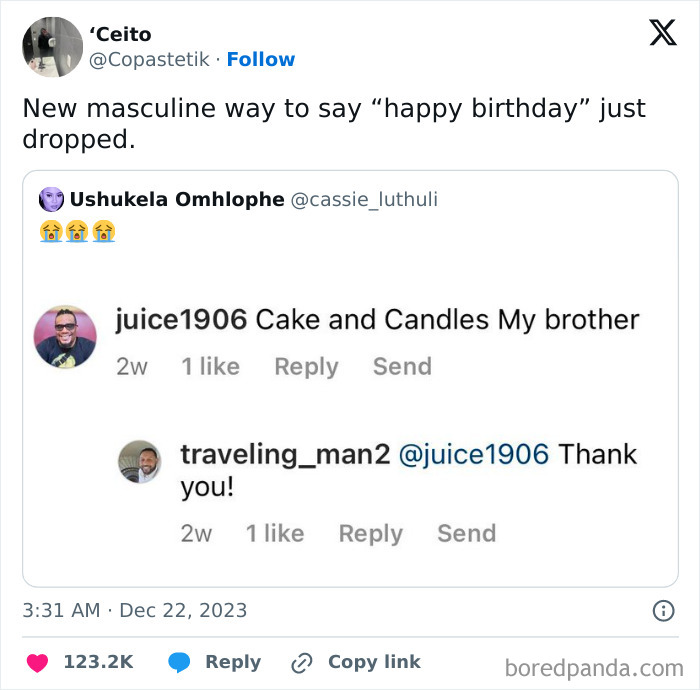Open traveling_man2's profile picture
700x690 pixels.
[x=139, y=461]
